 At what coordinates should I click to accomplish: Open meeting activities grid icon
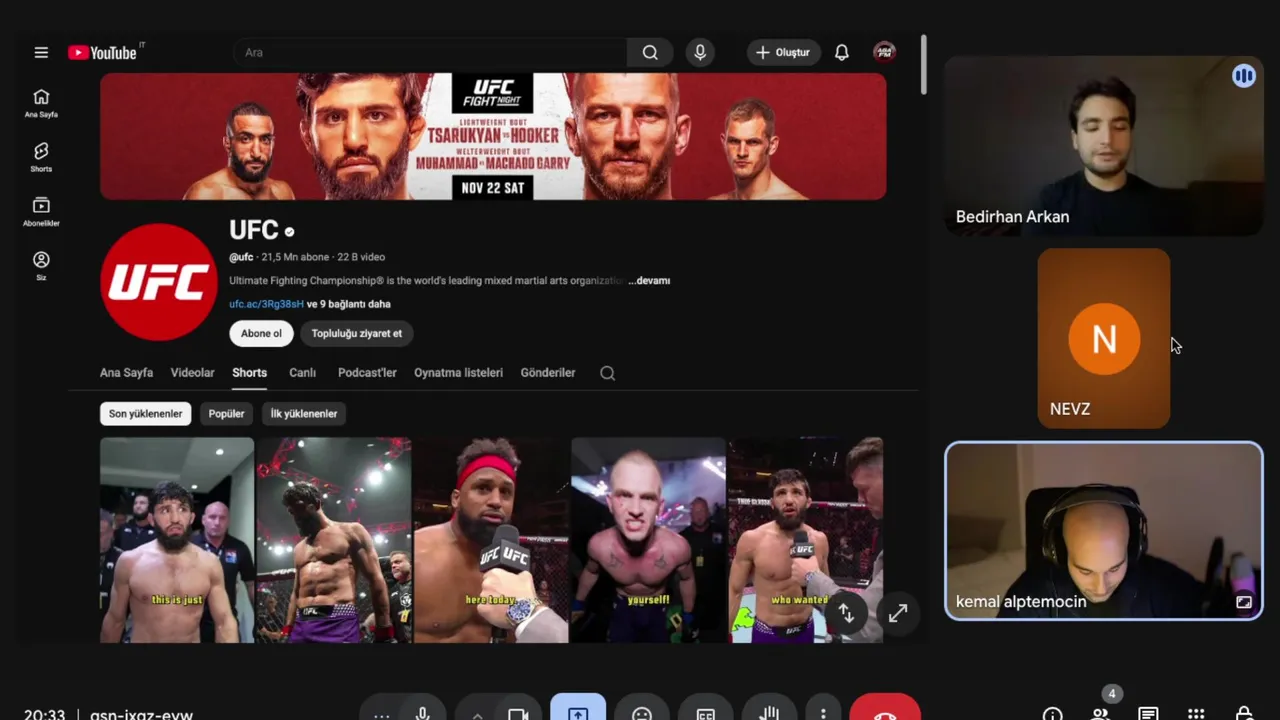coord(1196,715)
